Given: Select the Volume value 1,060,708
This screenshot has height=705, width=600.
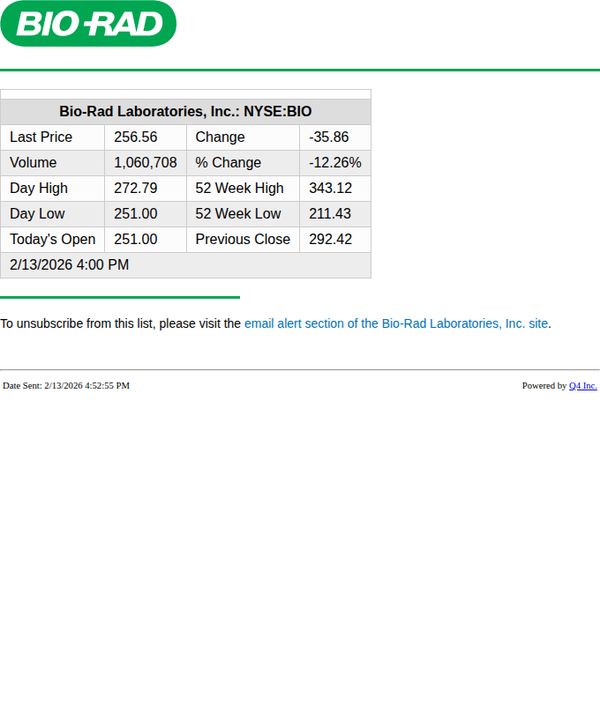Looking at the screenshot, I should pyautogui.click(x=145, y=163).
